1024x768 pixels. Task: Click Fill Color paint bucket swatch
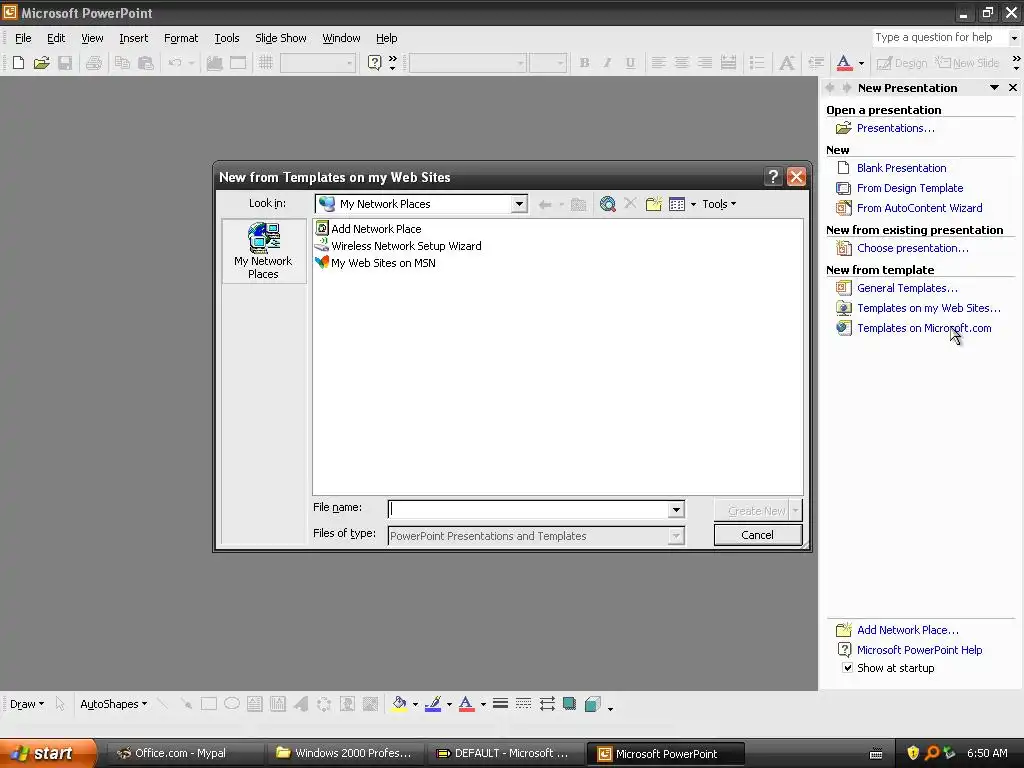click(399, 703)
